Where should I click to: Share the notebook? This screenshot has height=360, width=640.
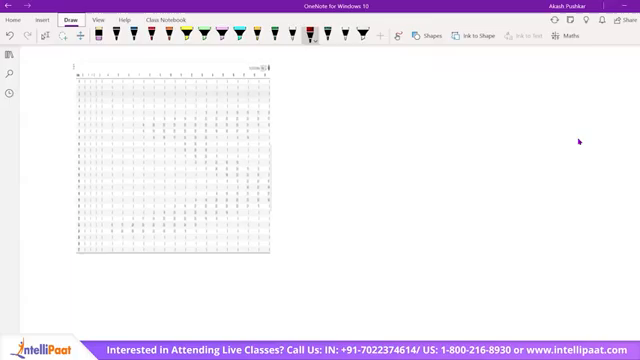[625, 20]
